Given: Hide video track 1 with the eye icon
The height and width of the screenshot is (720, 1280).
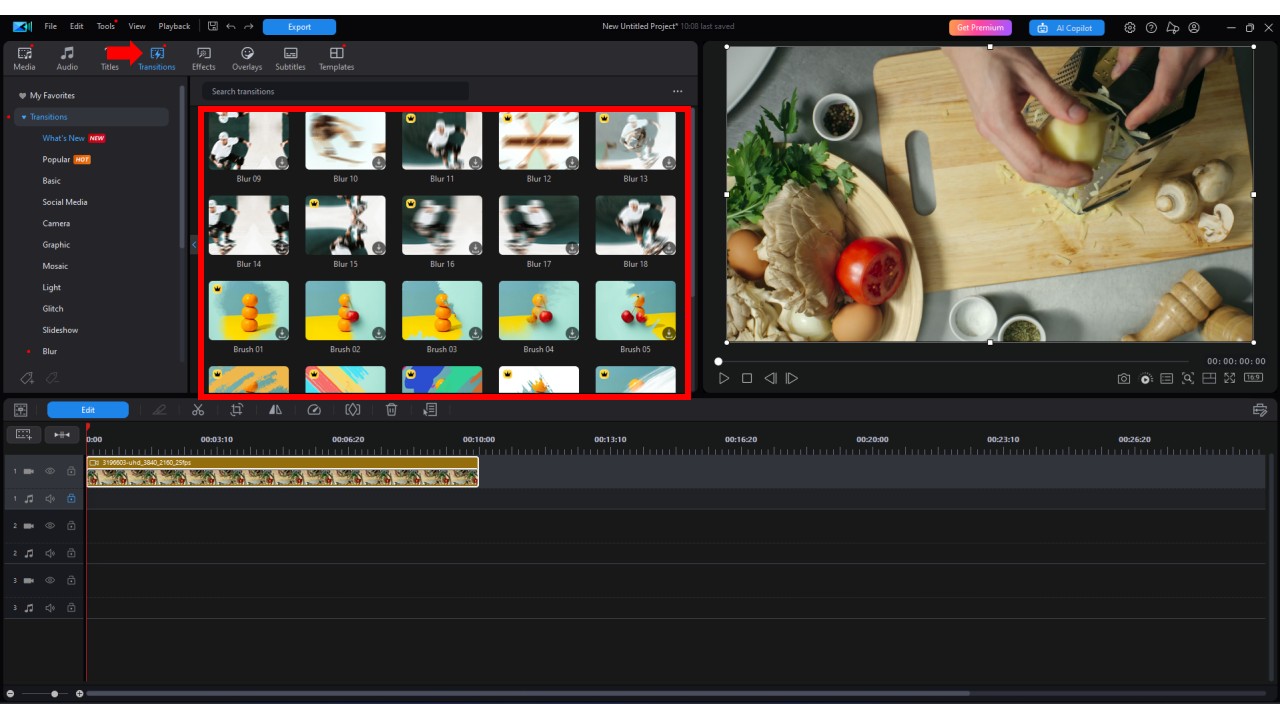Looking at the screenshot, I should (x=50, y=471).
